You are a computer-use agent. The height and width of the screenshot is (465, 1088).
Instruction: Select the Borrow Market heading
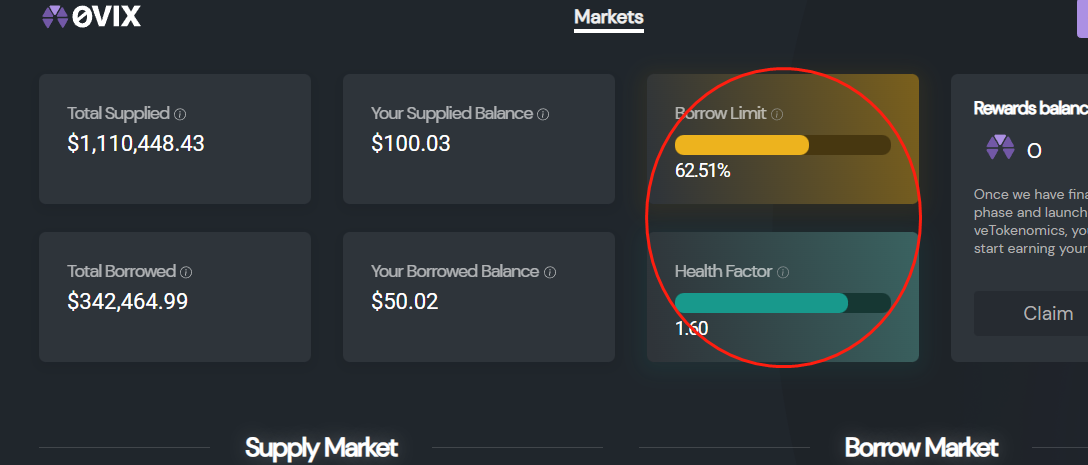pyautogui.click(x=921, y=448)
